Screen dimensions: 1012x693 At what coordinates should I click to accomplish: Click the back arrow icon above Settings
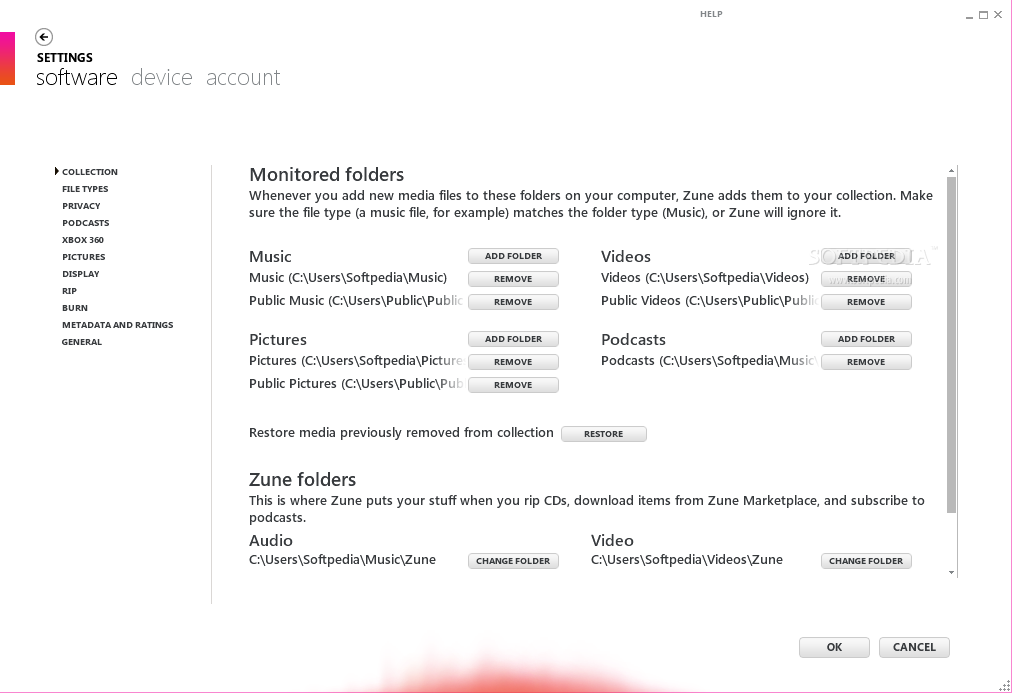coord(44,37)
